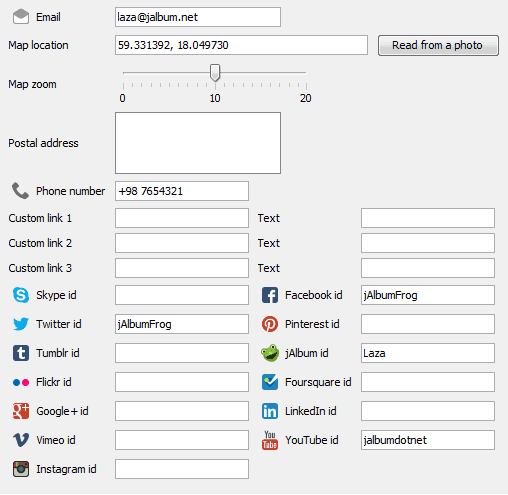The height and width of the screenshot is (495, 508).
Task: Click the Skype logo icon
Action: coord(21,295)
